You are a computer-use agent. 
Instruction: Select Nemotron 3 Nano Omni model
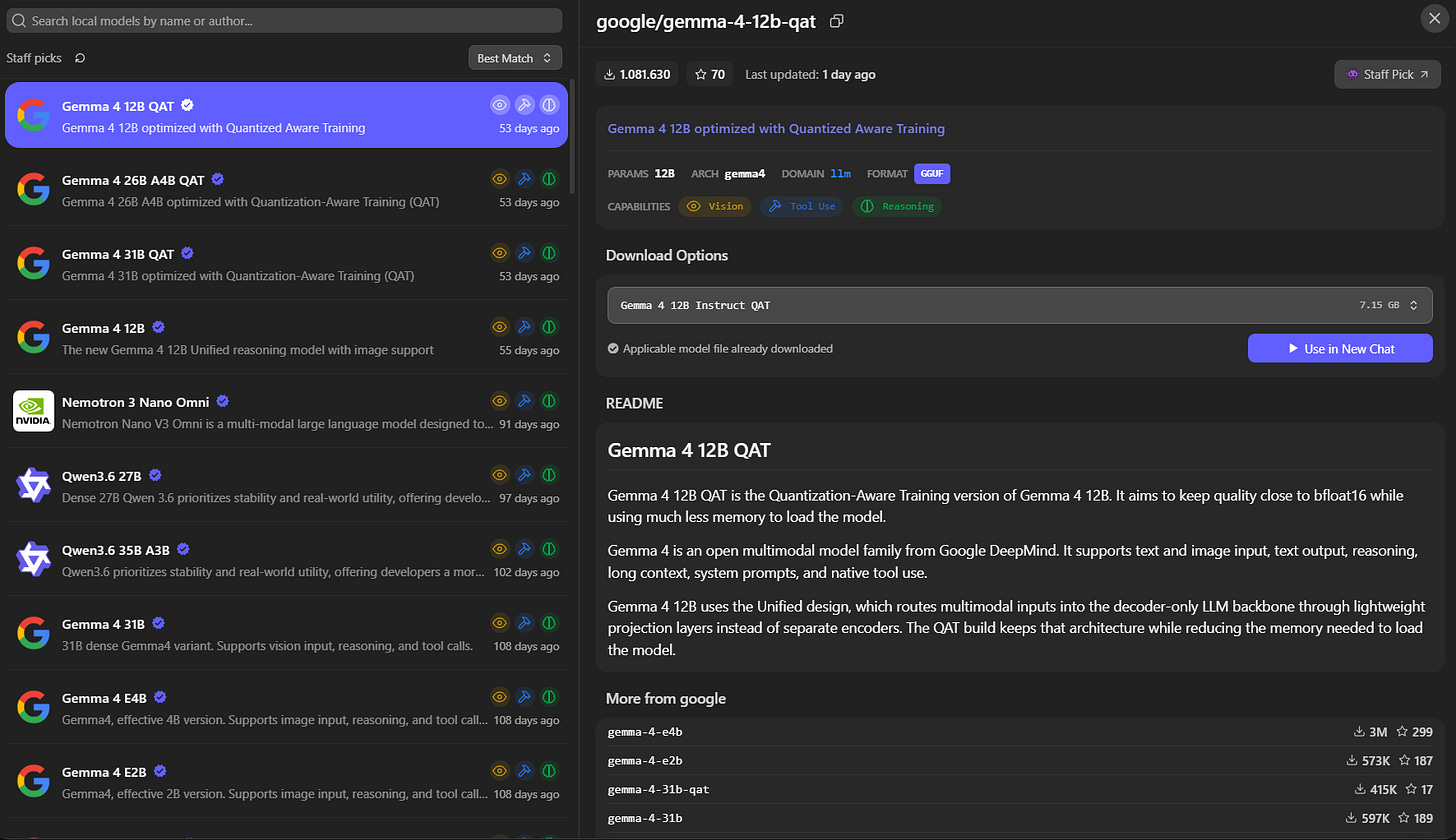click(x=286, y=411)
